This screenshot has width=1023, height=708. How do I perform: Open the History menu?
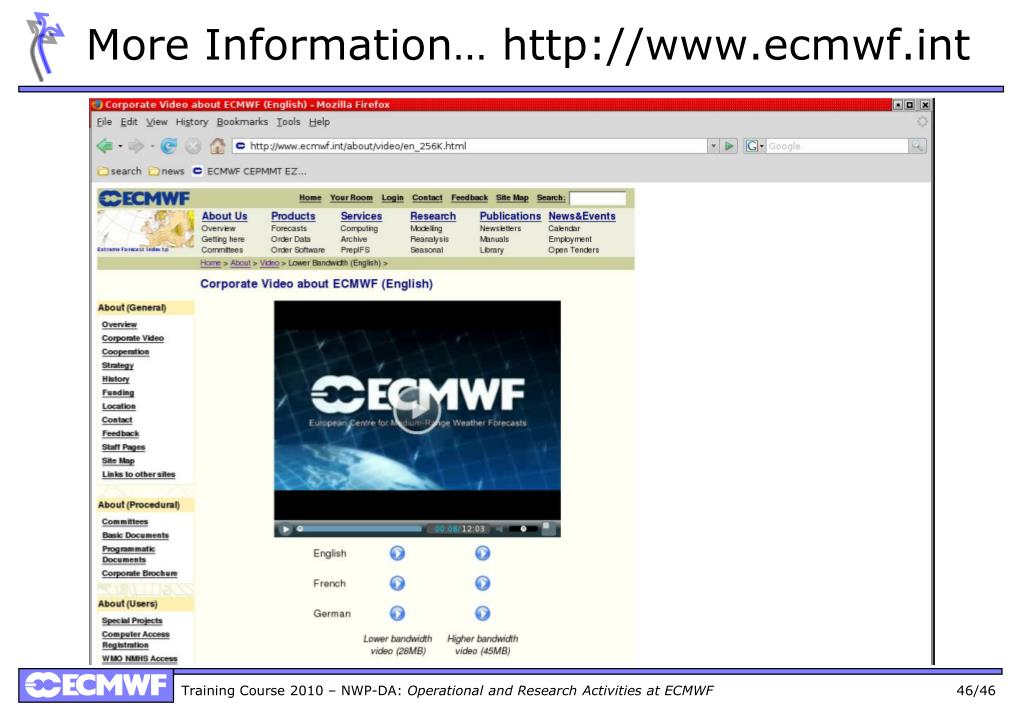click(x=192, y=122)
